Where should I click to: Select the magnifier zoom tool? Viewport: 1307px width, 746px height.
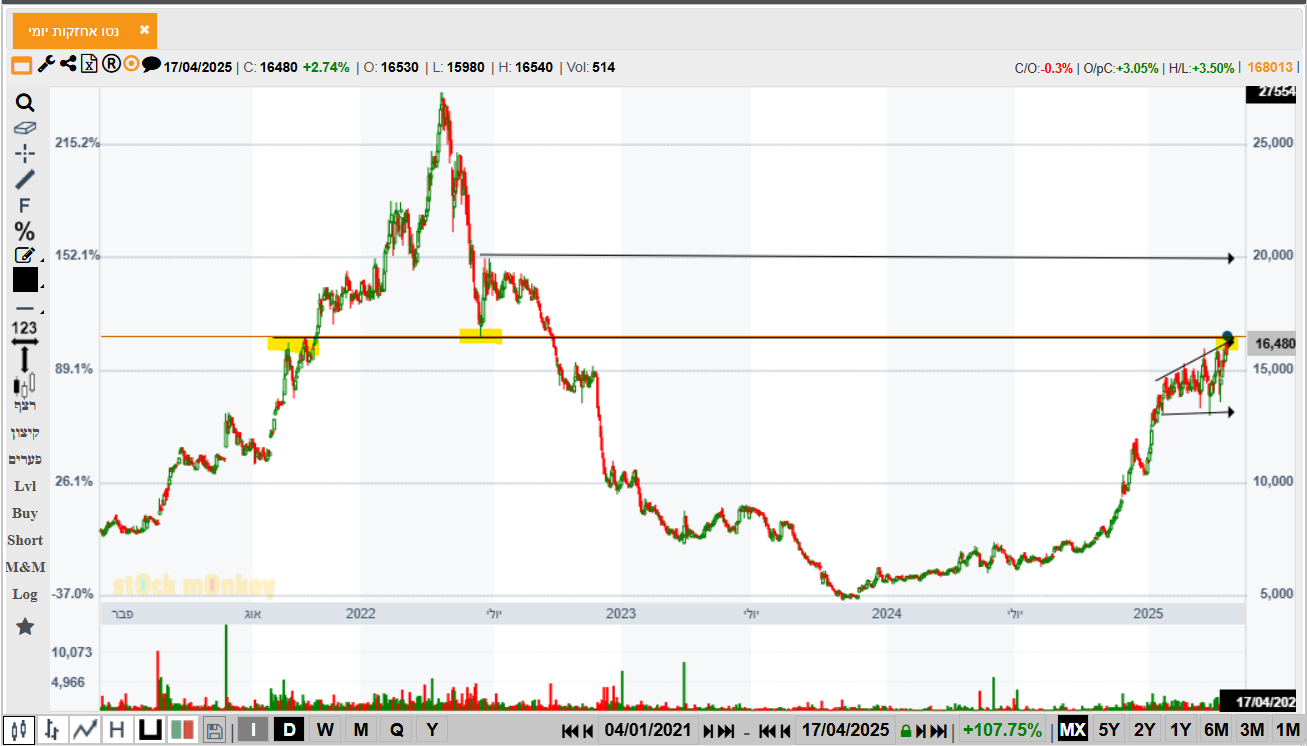click(25, 102)
